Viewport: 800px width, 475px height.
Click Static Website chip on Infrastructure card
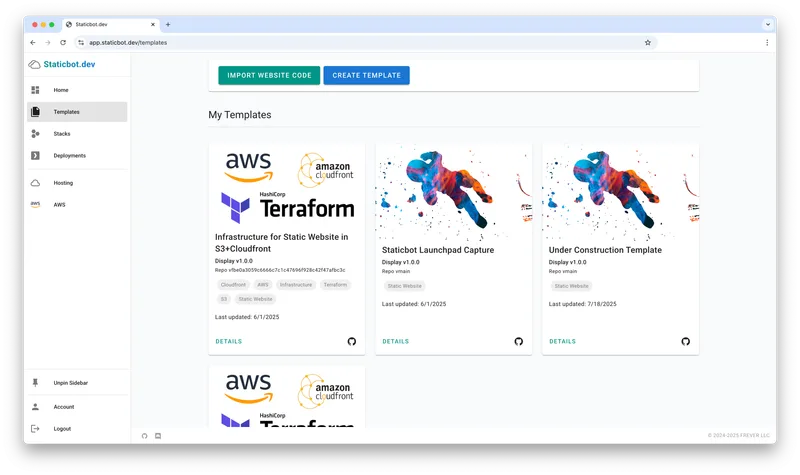coord(256,299)
